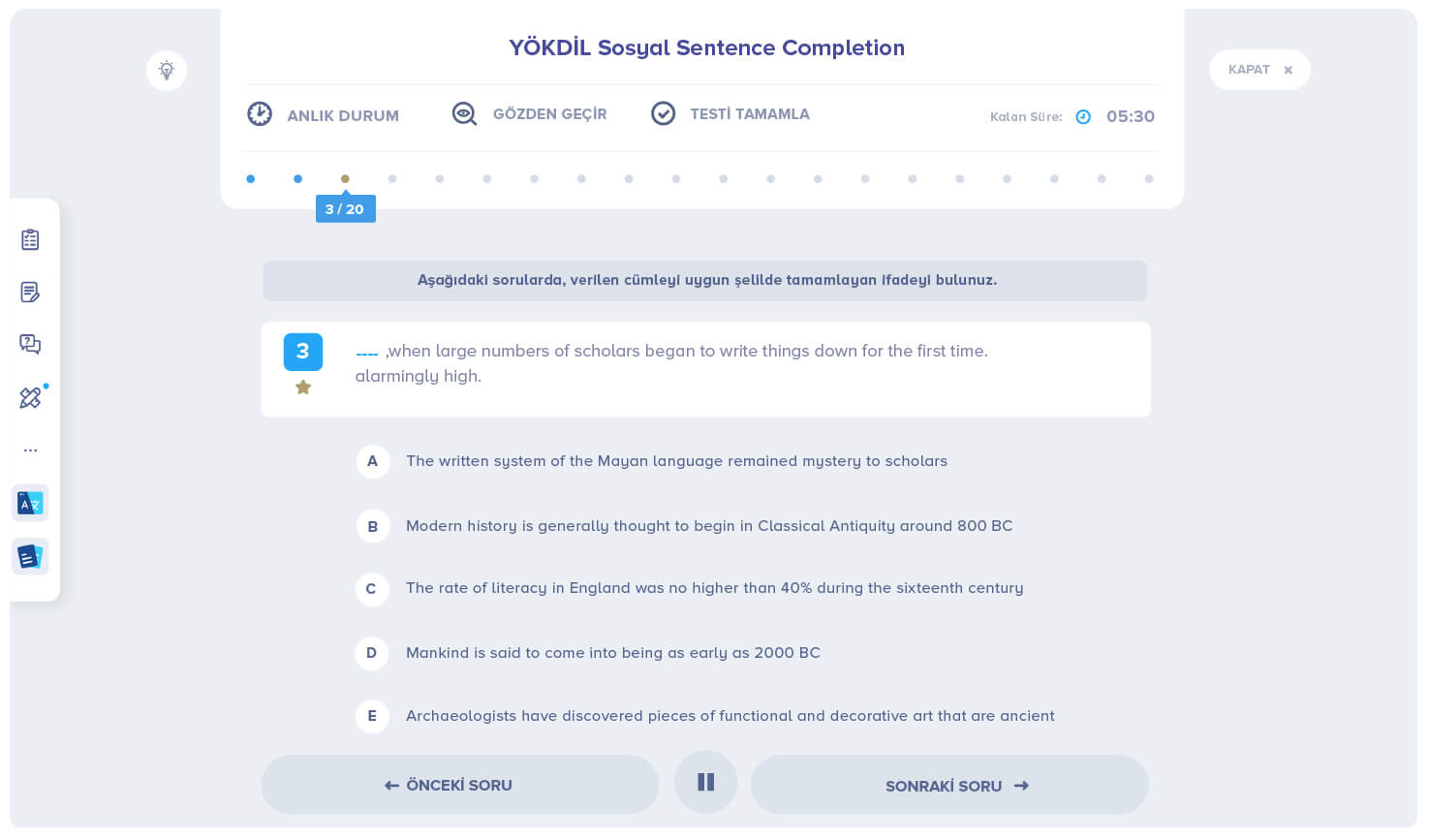1429x840 pixels.
Task: Open GÖZDEN GEÇİR review option
Action: tap(530, 114)
